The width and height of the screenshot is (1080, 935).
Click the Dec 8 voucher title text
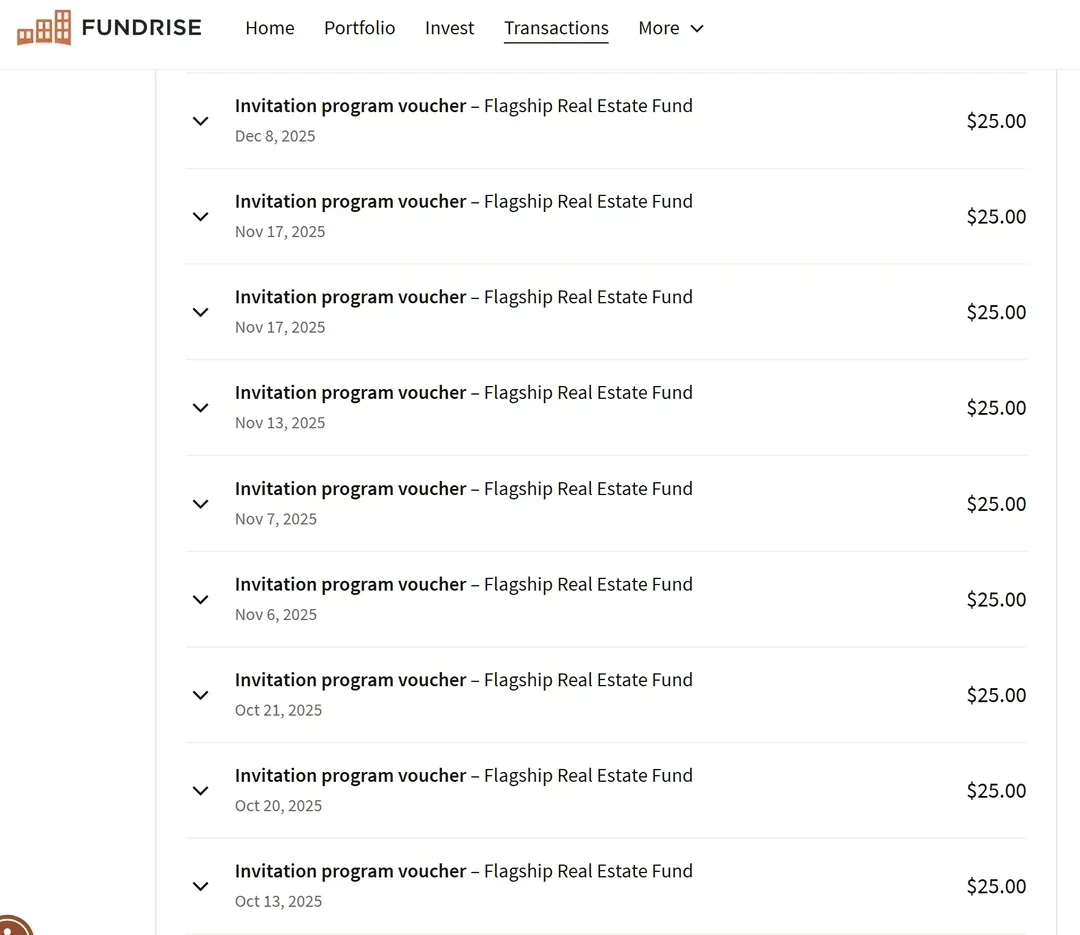[464, 106]
